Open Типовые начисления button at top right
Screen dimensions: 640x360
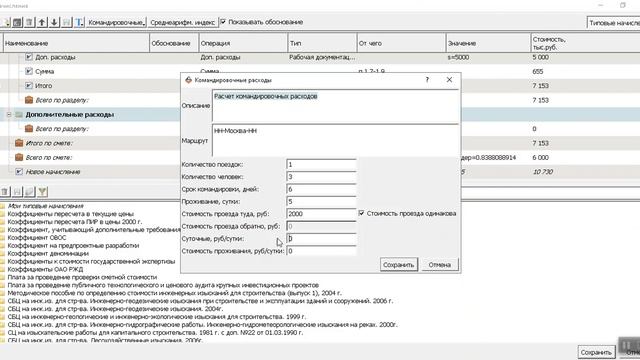(613, 23)
